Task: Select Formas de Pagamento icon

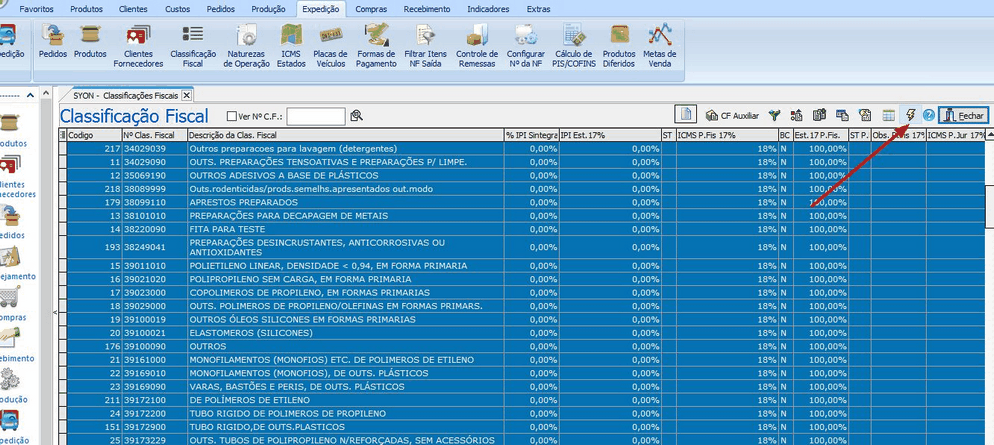Action: click(376, 45)
